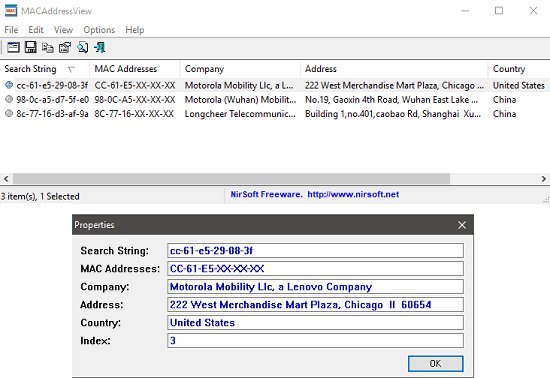
Task: Sort by Address column header
Action: [394, 69]
